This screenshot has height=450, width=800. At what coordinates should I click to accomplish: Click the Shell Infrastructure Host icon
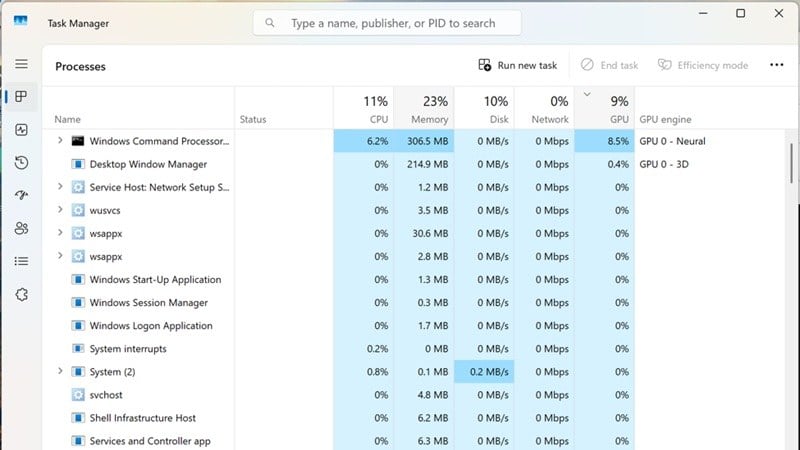(78, 418)
